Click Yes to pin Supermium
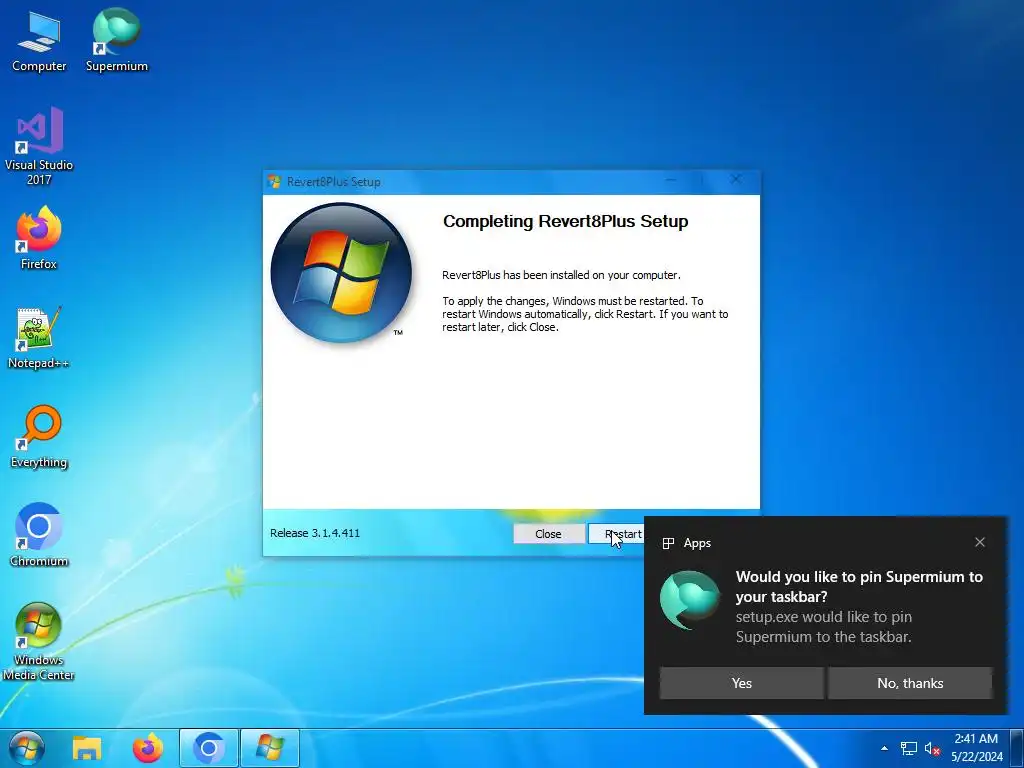The height and width of the screenshot is (768, 1024). pos(741,683)
